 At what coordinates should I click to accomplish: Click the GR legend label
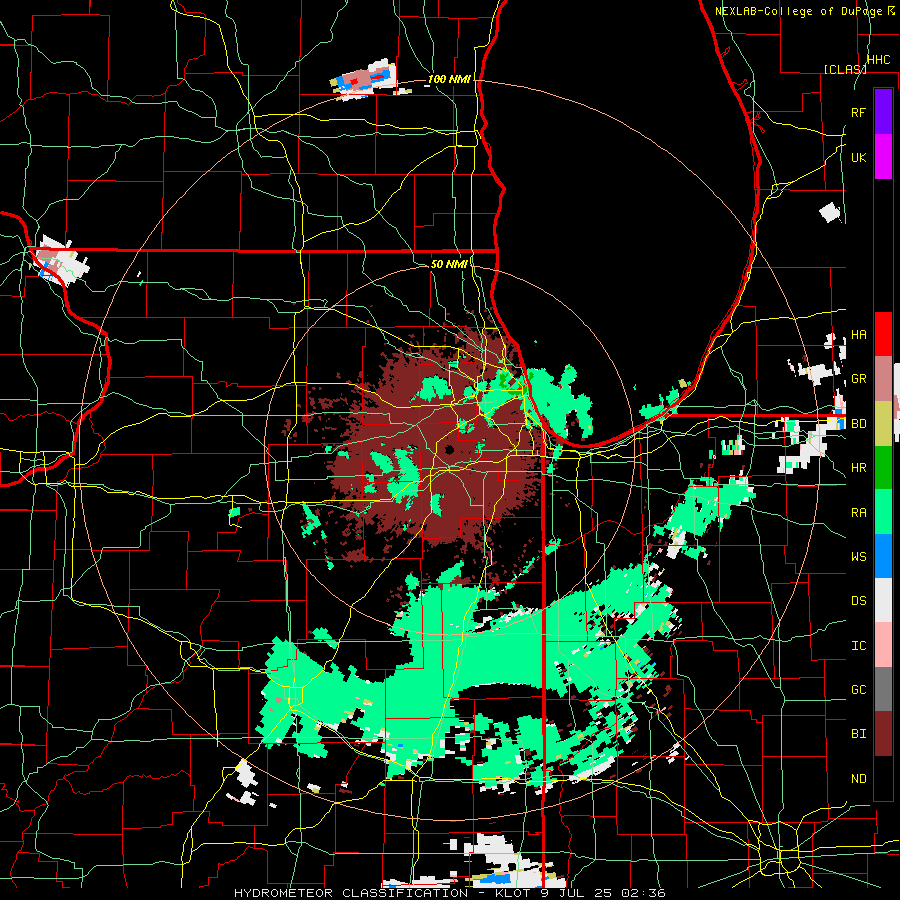[859, 379]
